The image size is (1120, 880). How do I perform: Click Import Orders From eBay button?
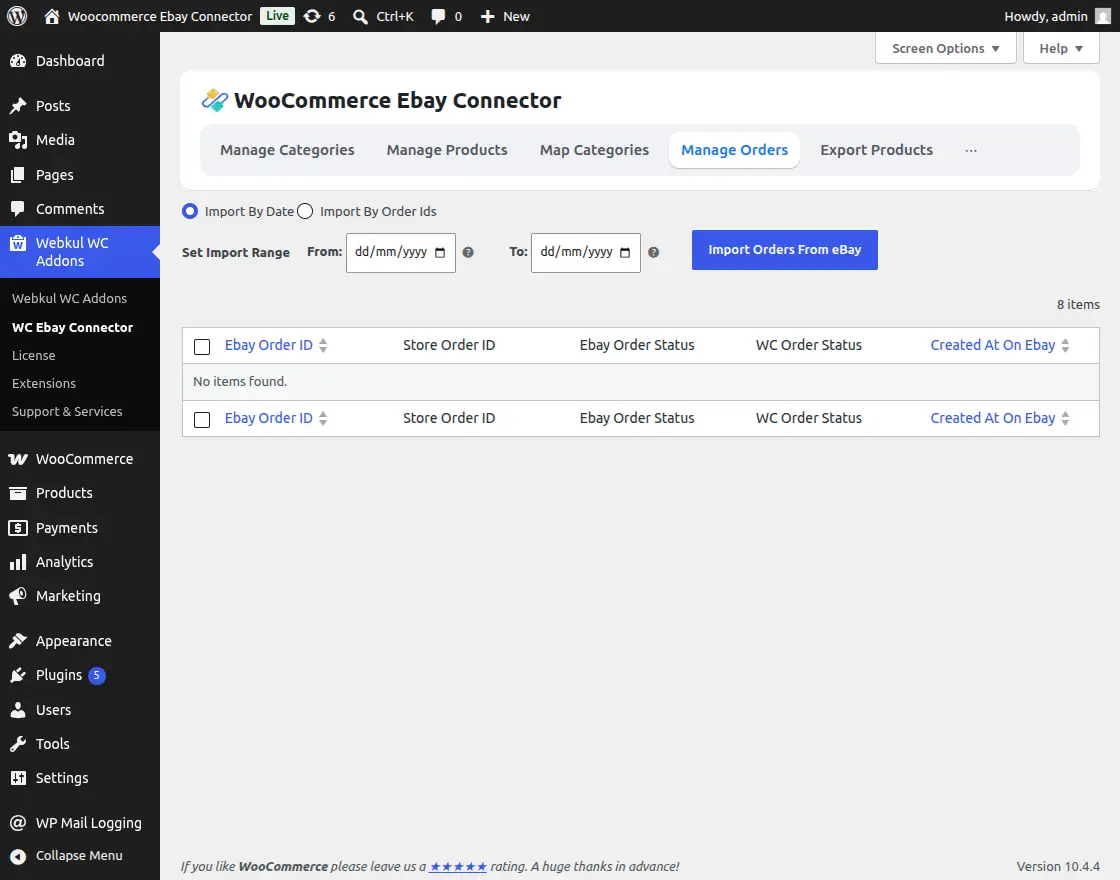784,250
